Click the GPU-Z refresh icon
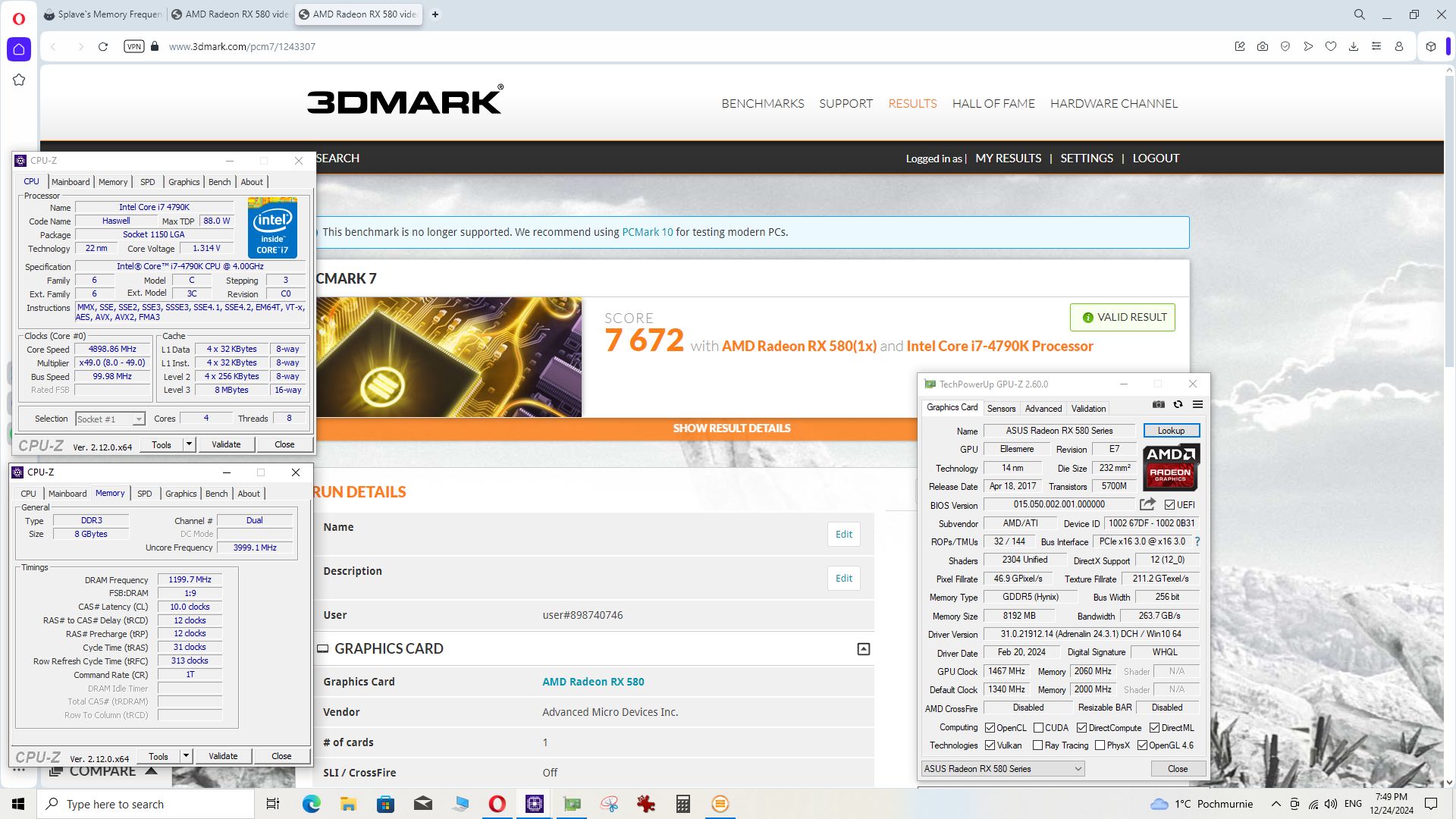This screenshot has height=819, width=1456. (1178, 404)
